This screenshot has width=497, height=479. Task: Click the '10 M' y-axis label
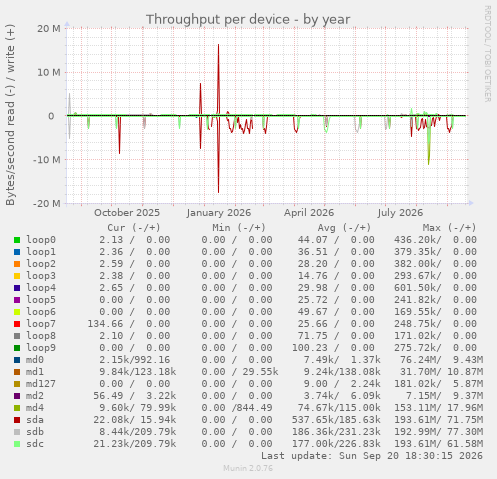(x=49, y=72)
